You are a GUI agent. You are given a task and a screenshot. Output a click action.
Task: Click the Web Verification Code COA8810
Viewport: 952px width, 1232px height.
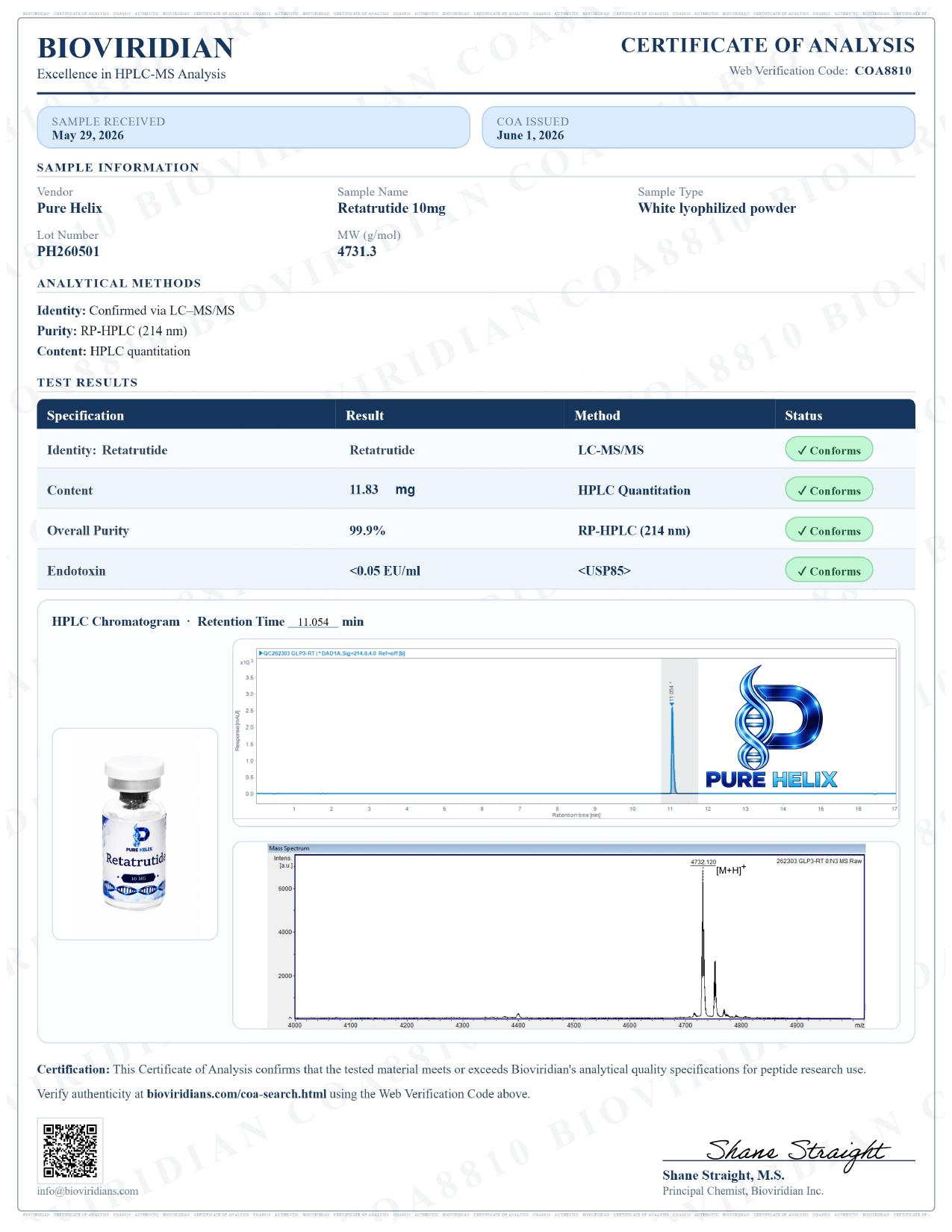pyautogui.click(x=883, y=71)
